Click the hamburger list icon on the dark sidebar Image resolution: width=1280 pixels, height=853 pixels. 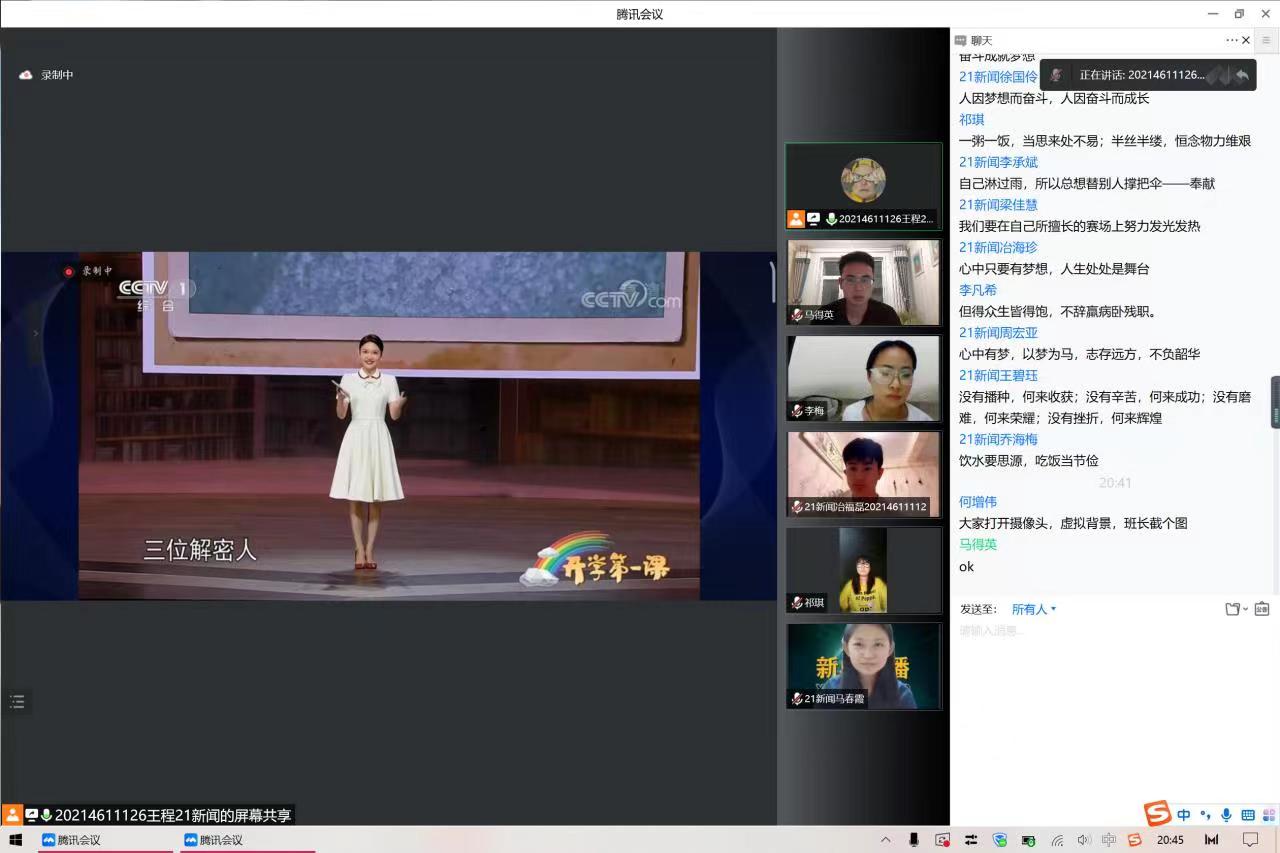tap(17, 702)
